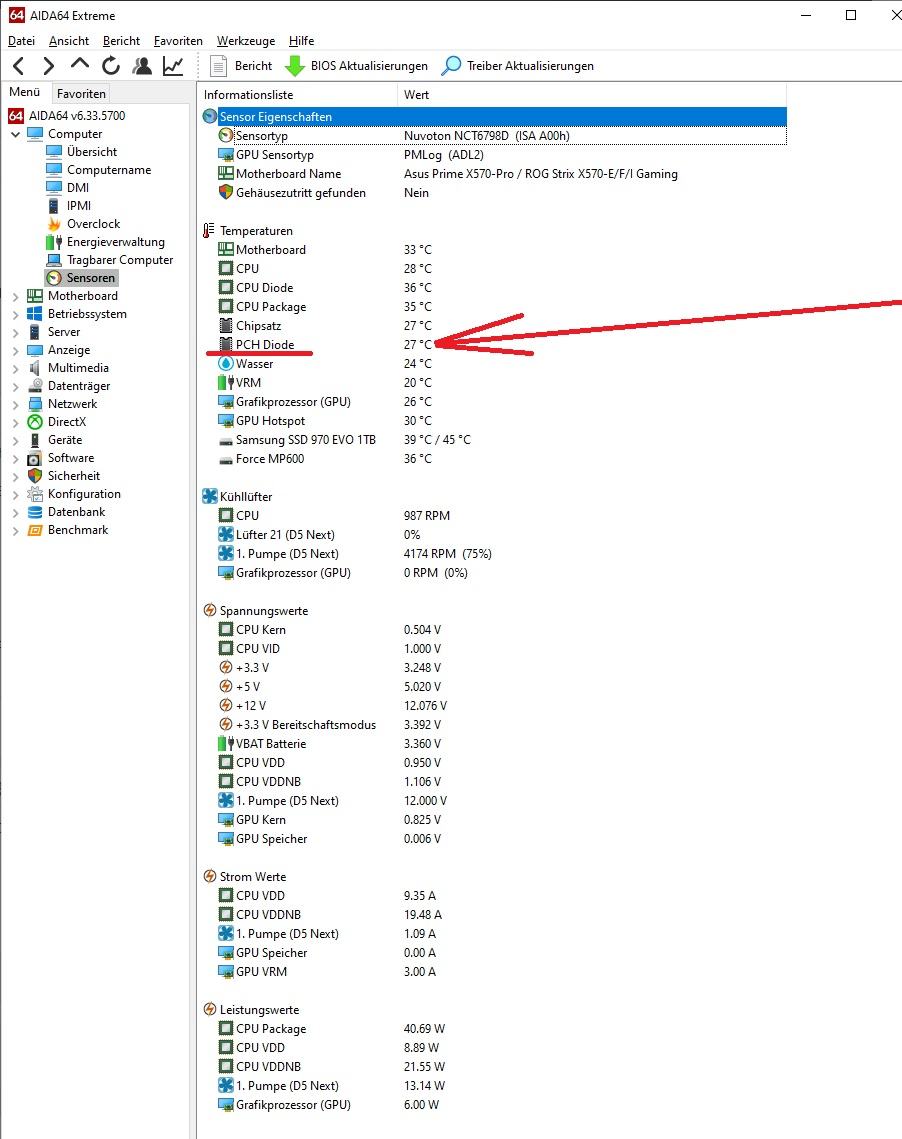This screenshot has height=1139, width=902.
Task: Click the Sicherheit shield icon
Action: [x=35, y=476]
